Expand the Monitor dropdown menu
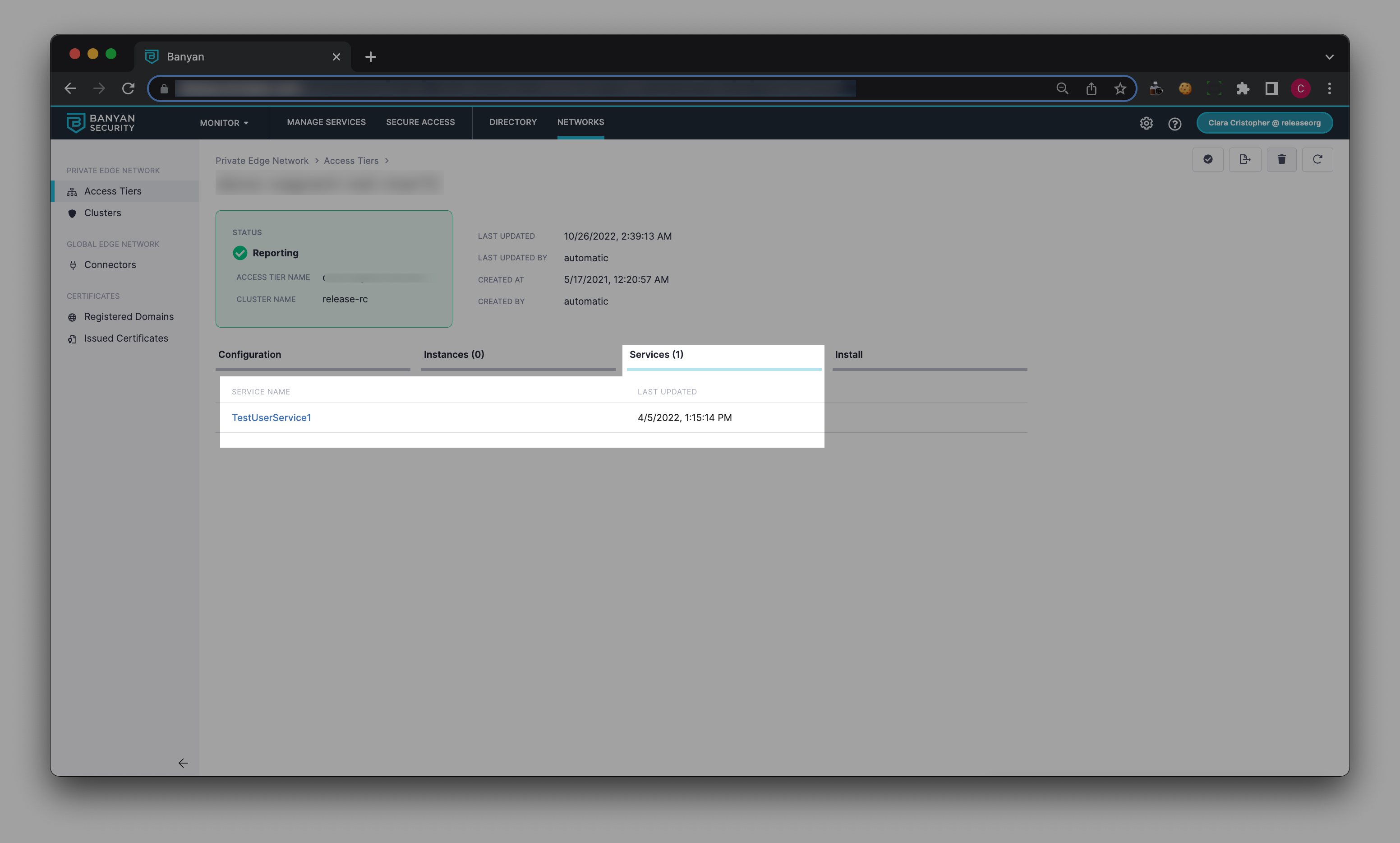The width and height of the screenshot is (1400, 843). [224, 123]
